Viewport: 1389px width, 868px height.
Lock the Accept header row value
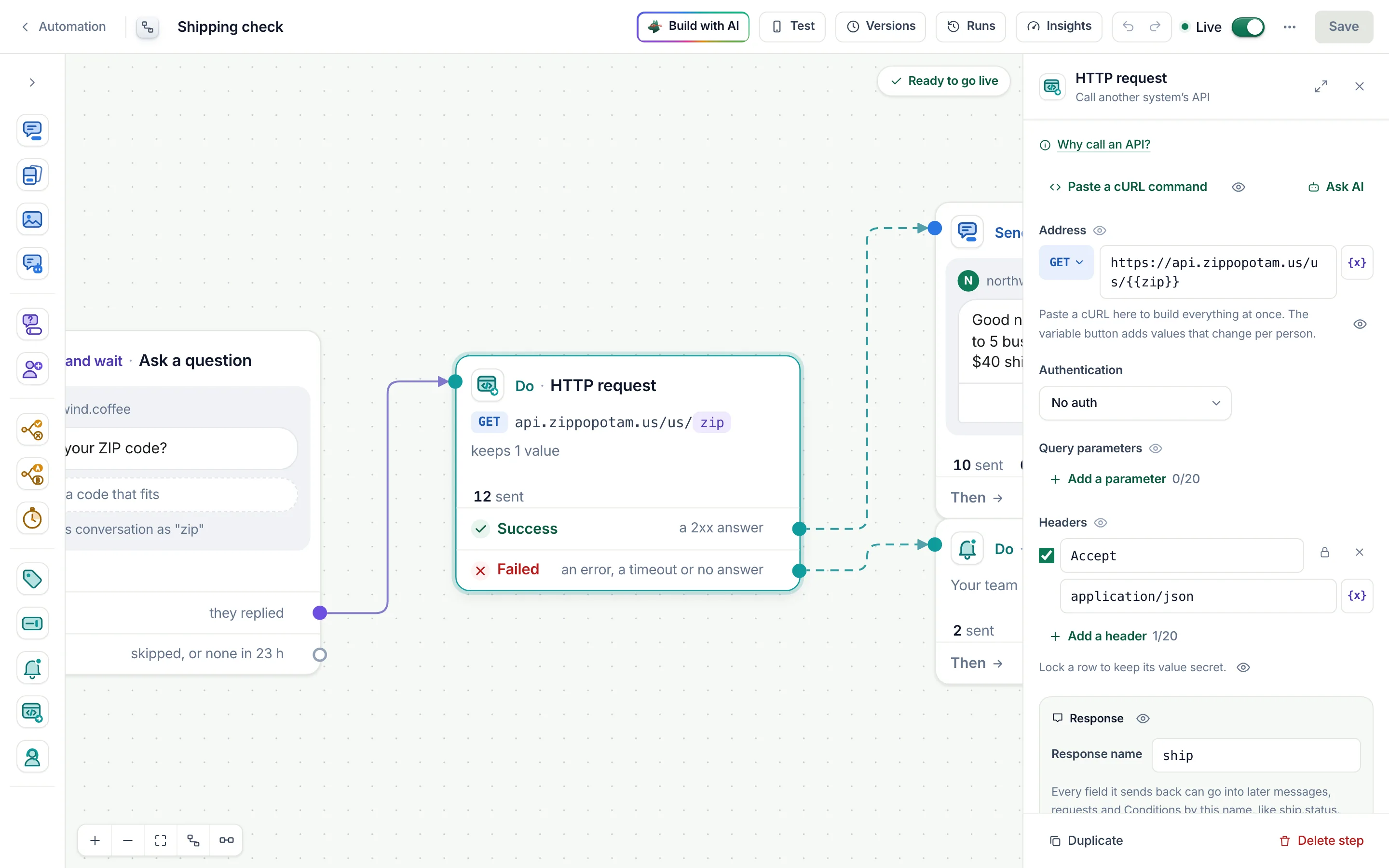pos(1325,552)
